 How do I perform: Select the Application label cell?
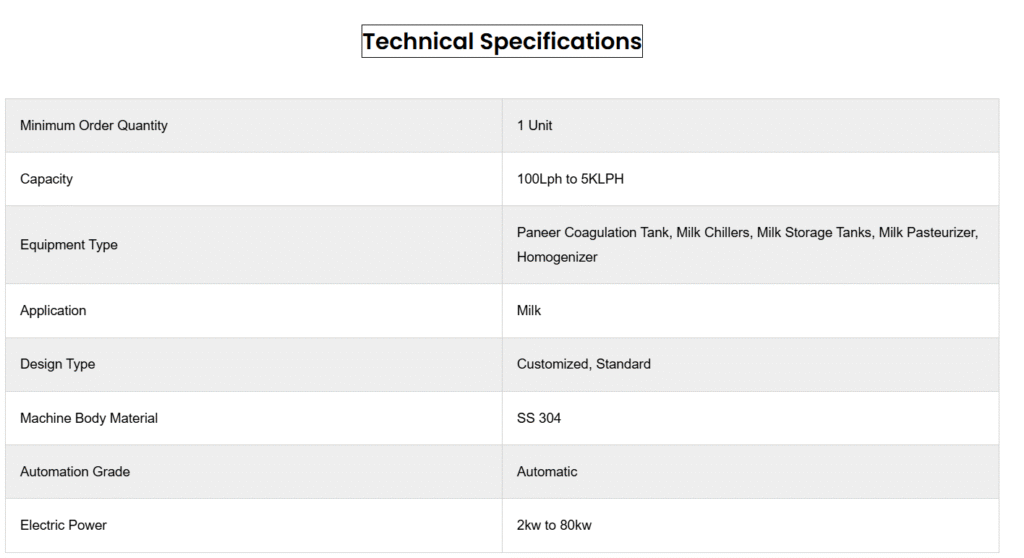pyautogui.click(x=53, y=311)
